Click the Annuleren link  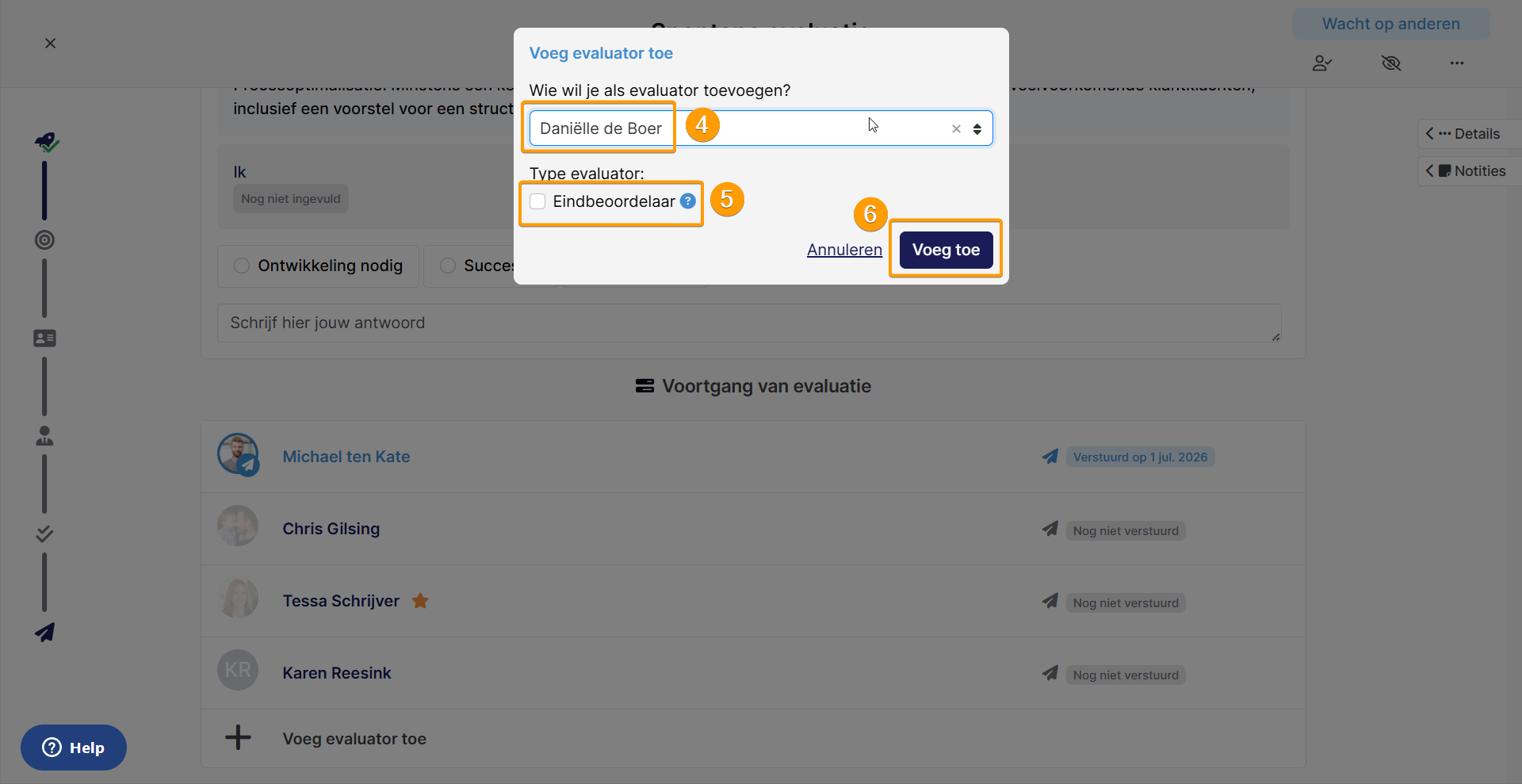click(844, 250)
